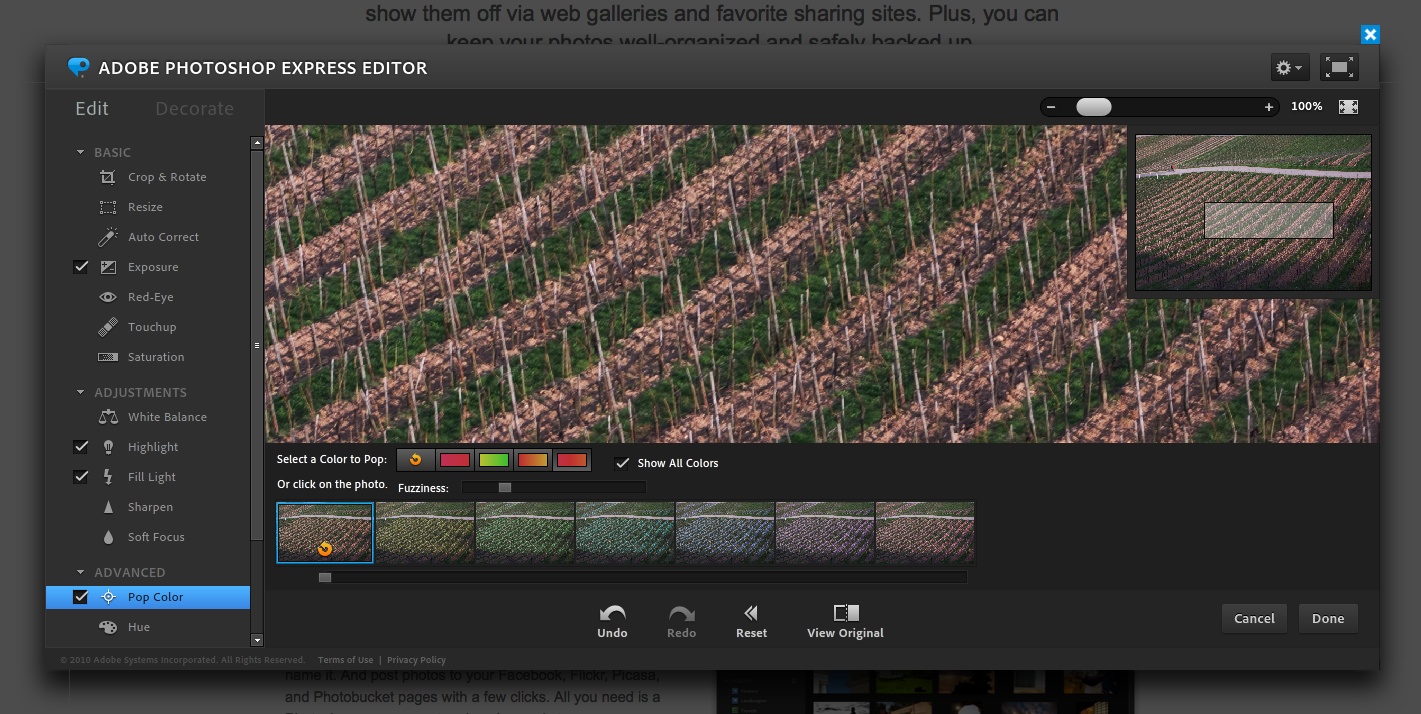Select the orange color swatch
This screenshot has height=714, width=1421.
pos(532,460)
